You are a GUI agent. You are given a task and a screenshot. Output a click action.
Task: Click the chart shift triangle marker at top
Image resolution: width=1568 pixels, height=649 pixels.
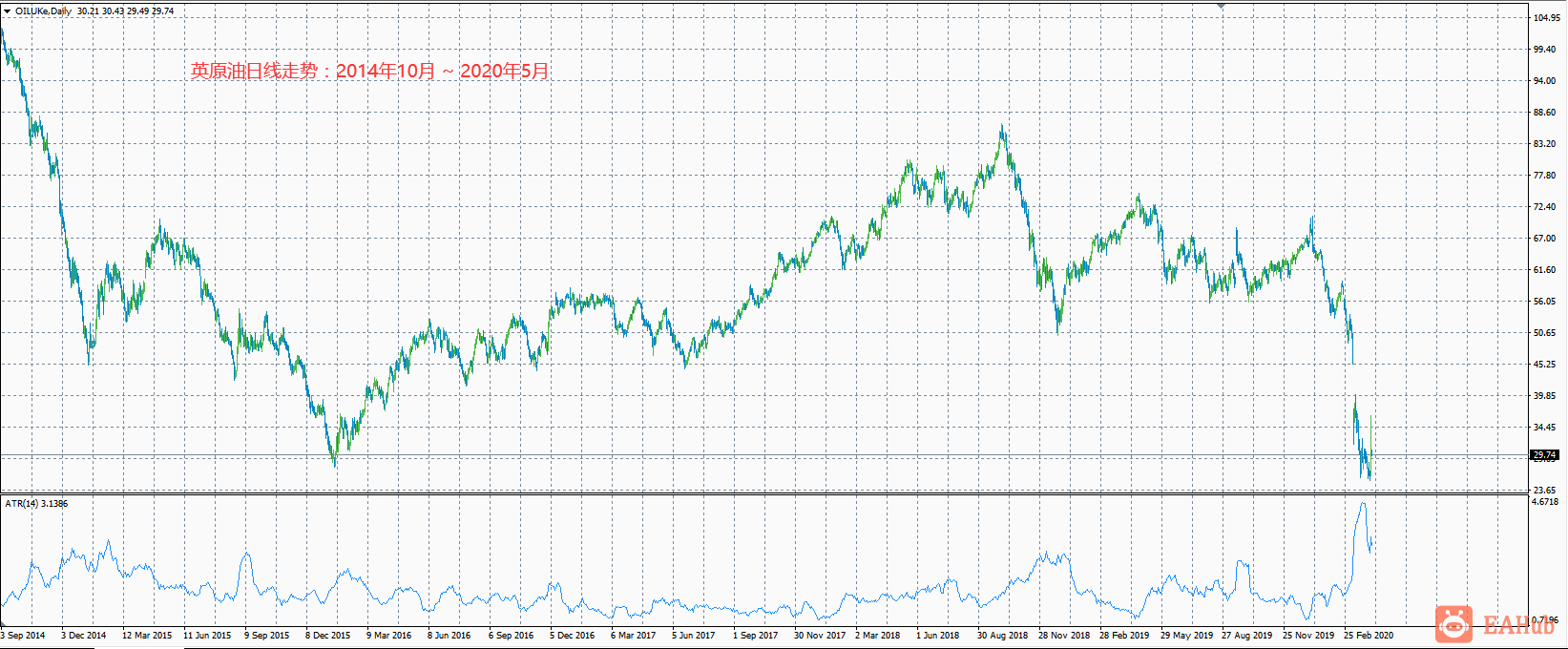coord(1221,7)
